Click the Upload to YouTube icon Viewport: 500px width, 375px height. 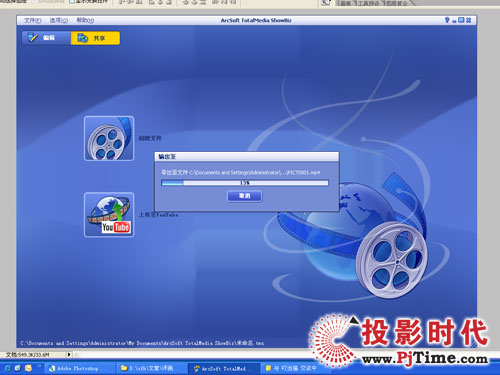pos(109,215)
